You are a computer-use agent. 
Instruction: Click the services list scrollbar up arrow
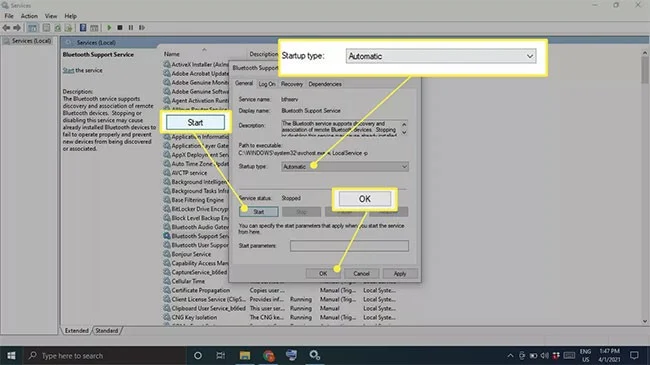(645, 53)
